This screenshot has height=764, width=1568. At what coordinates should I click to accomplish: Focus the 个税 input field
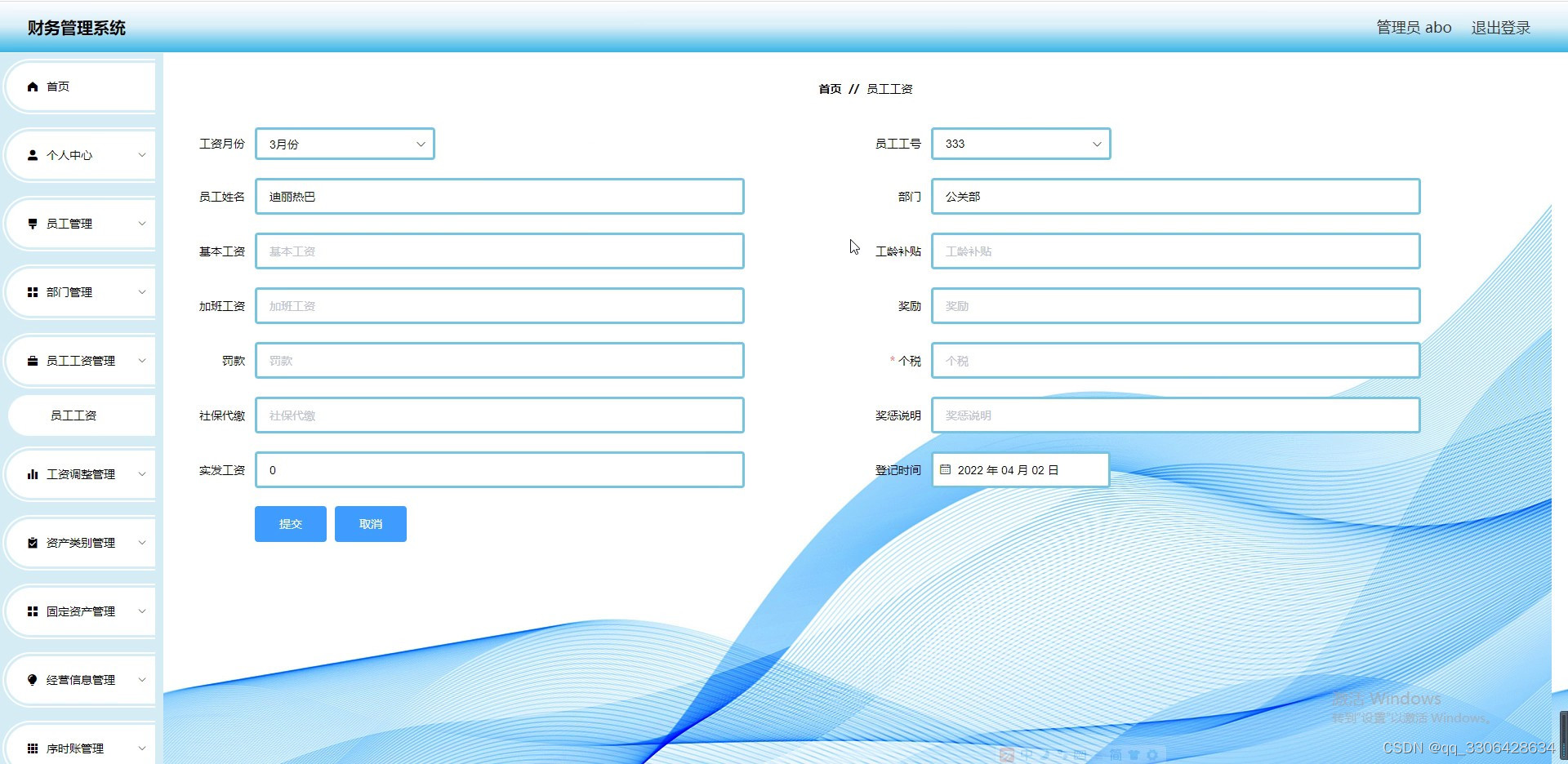tap(1176, 361)
